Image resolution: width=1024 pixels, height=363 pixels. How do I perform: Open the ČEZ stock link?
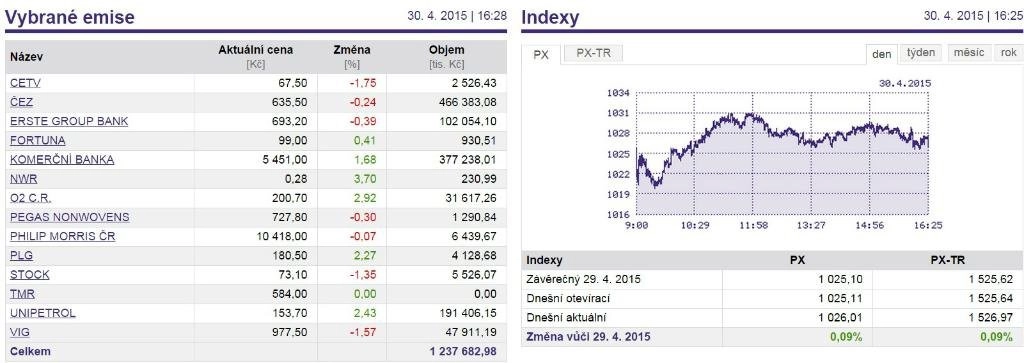pos(22,103)
